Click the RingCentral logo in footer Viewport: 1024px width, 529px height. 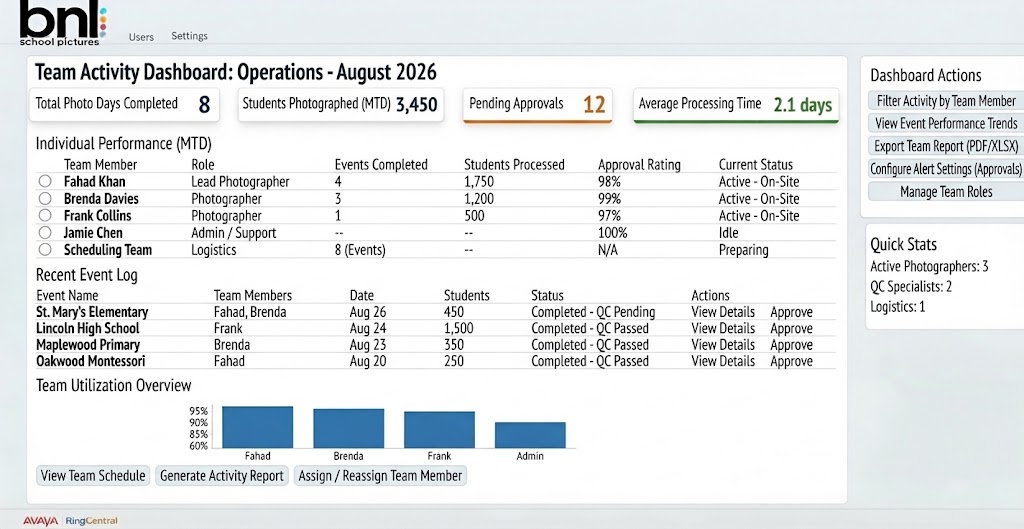tap(91, 521)
